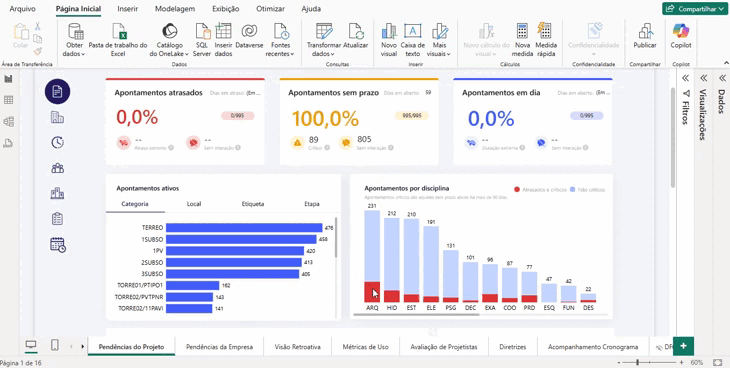This screenshot has width=730, height=368.
Task: Click the people group navigation icon
Action: pos(57,168)
